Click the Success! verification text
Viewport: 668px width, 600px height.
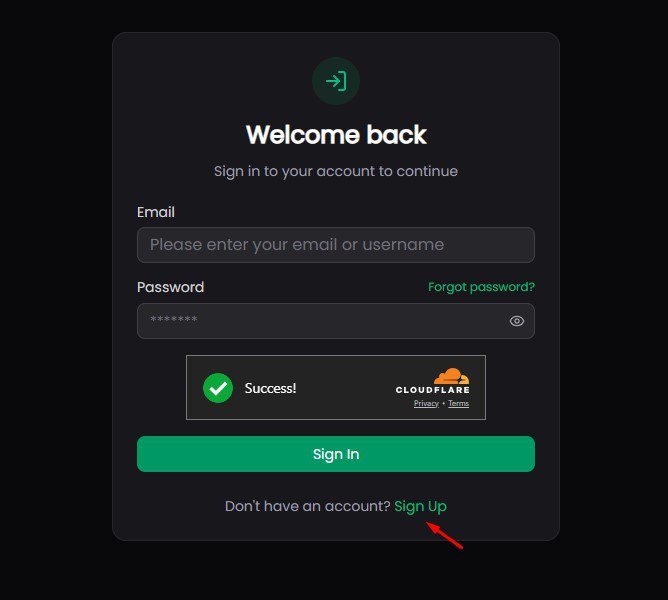(270, 388)
